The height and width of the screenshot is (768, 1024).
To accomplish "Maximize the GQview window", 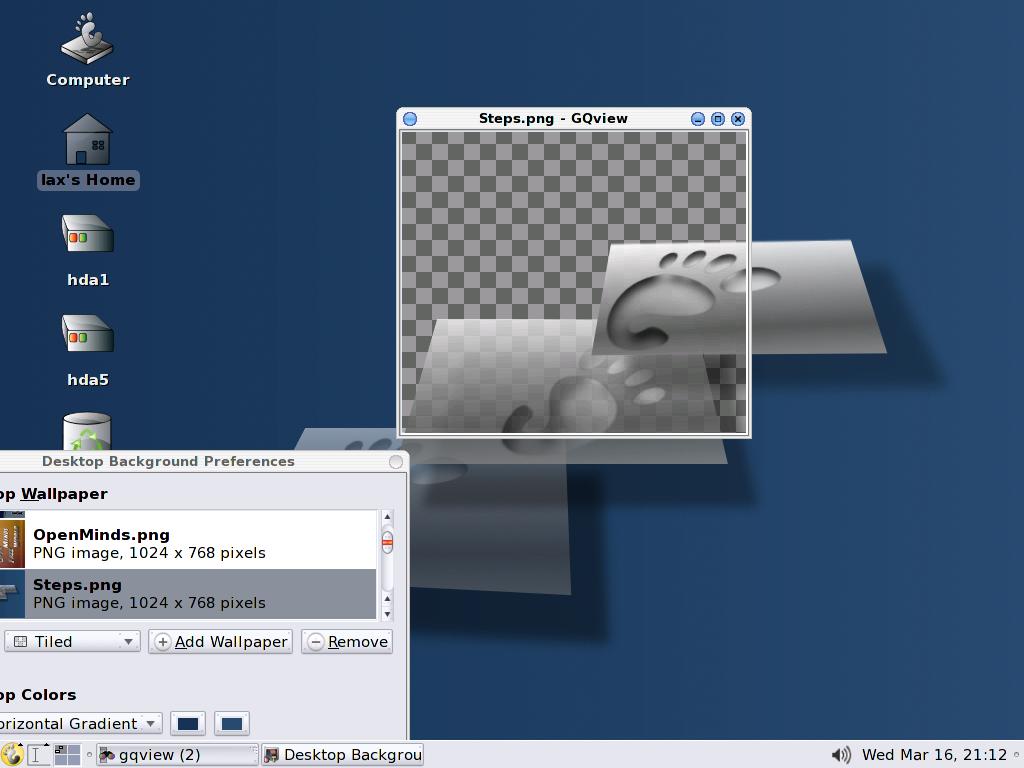I will point(718,119).
